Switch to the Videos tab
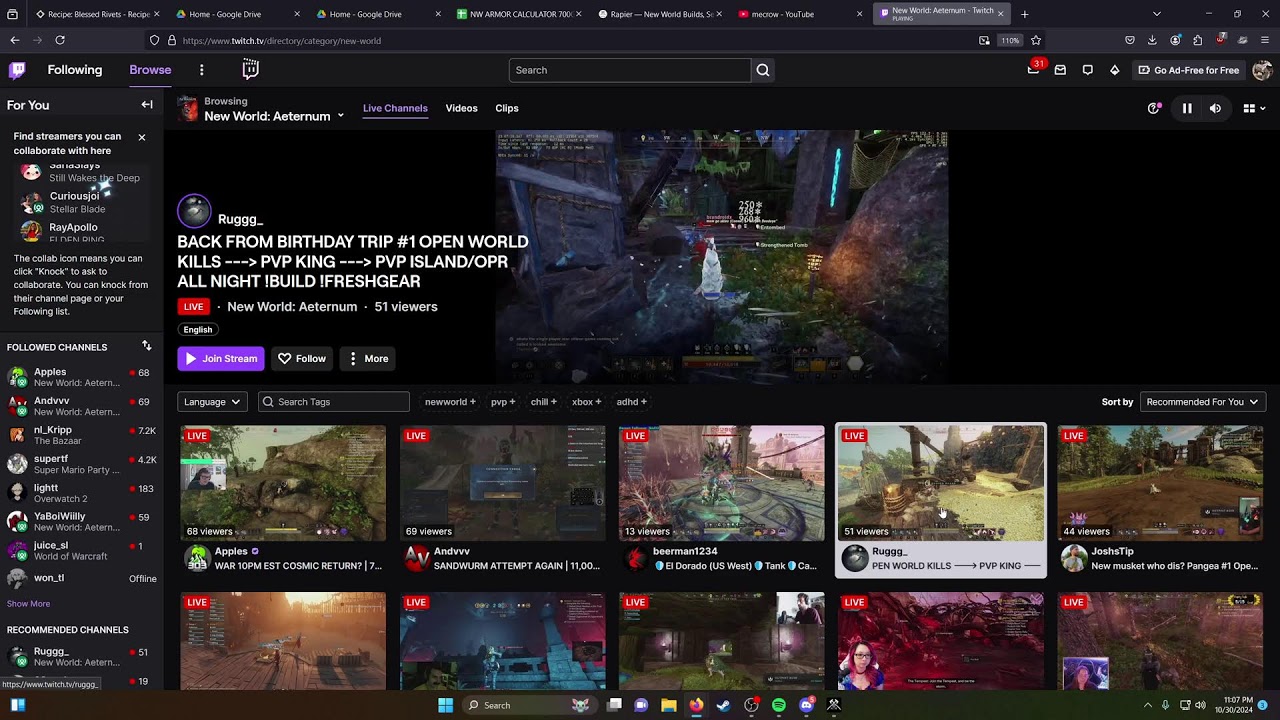The image size is (1280, 720). coord(461,108)
